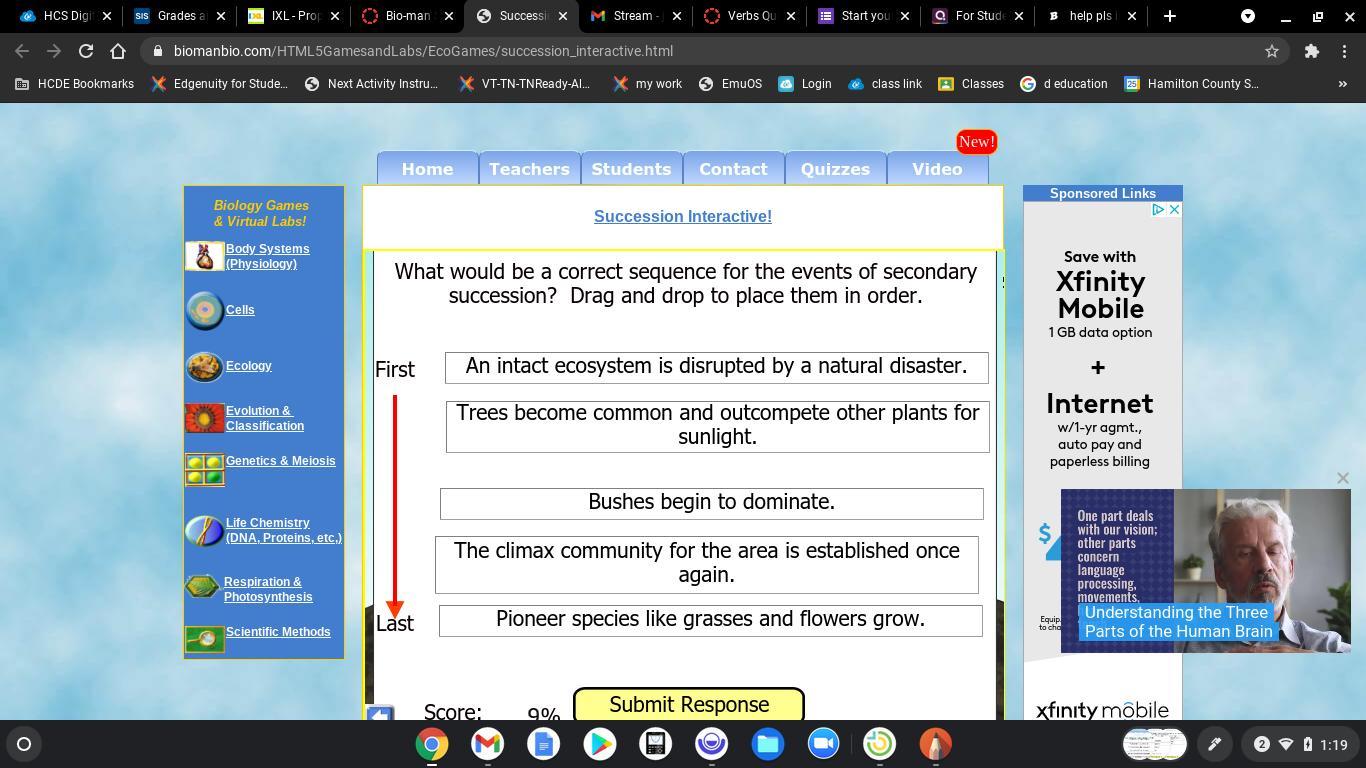
Task: Open the Files app on the shelf
Action: tap(768, 744)
